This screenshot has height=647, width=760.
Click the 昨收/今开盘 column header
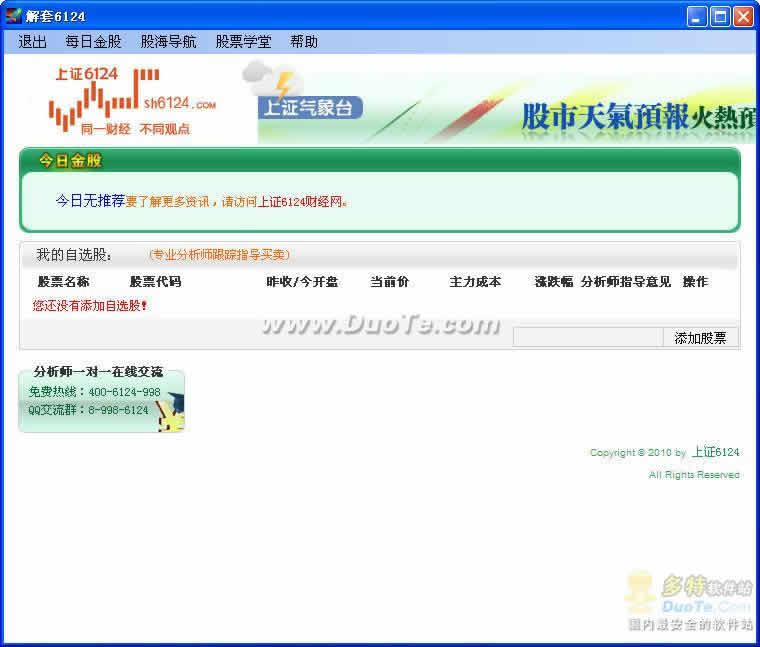pos(302,282)
